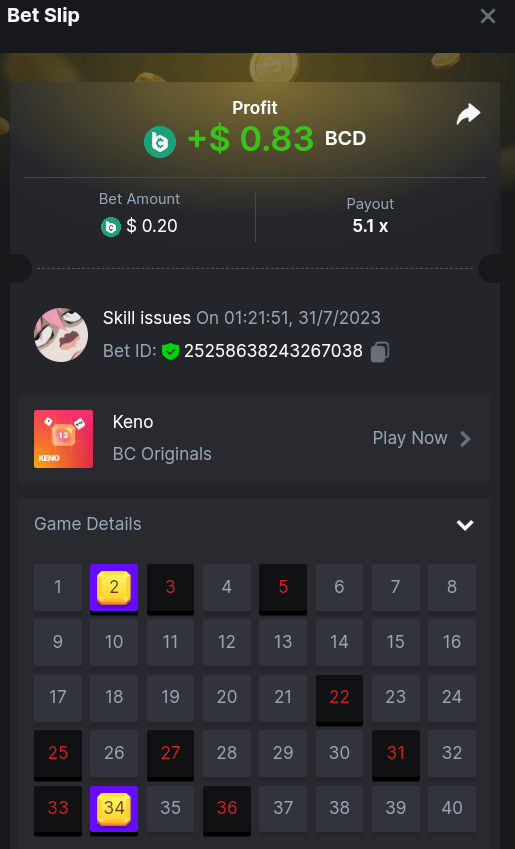Click the BCD coin icon beside profit
Screen dimensions: 515x849
point(160,142)
